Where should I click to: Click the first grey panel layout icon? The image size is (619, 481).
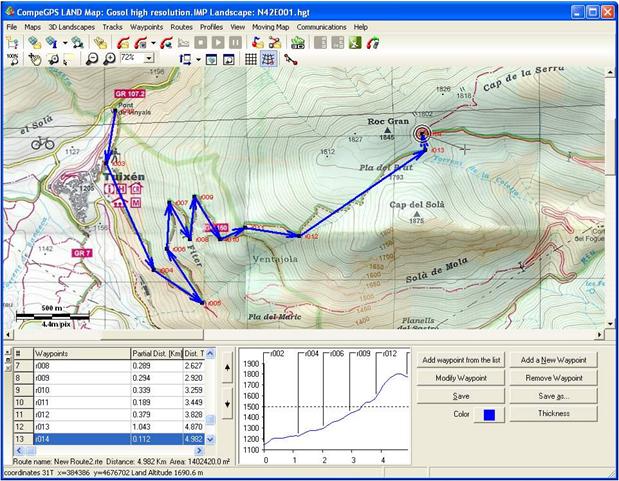coord(320,42)
